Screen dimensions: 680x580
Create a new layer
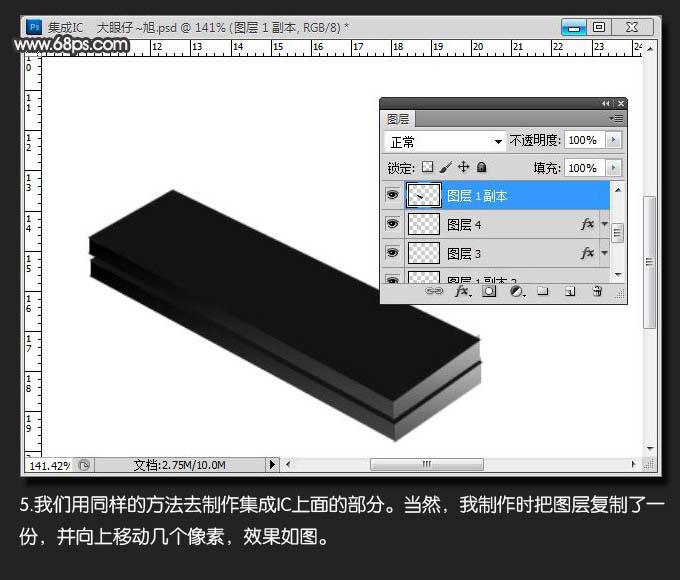570,292
